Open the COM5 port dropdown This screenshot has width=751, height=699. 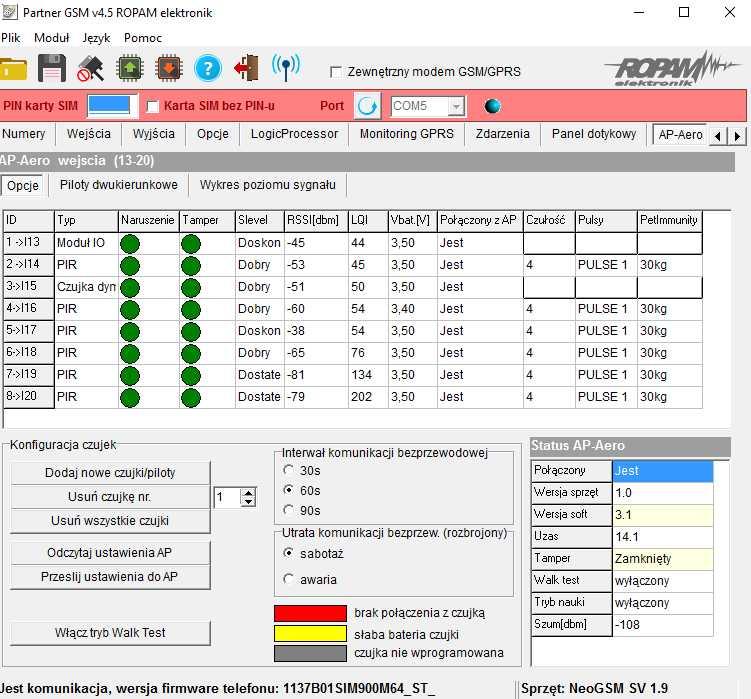click(457, 106)
